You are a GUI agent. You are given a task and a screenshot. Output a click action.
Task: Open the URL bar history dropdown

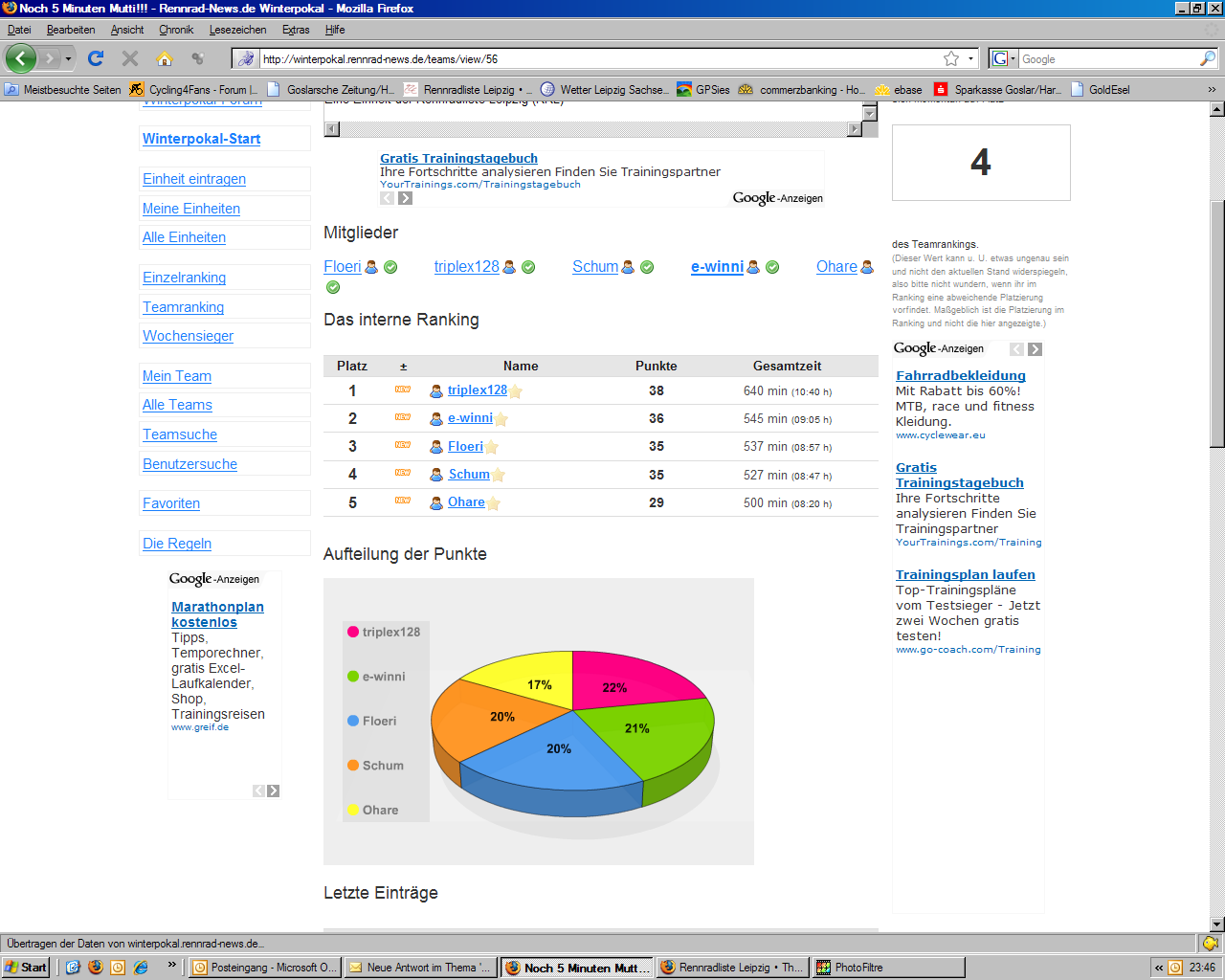(x=970, y=58)
